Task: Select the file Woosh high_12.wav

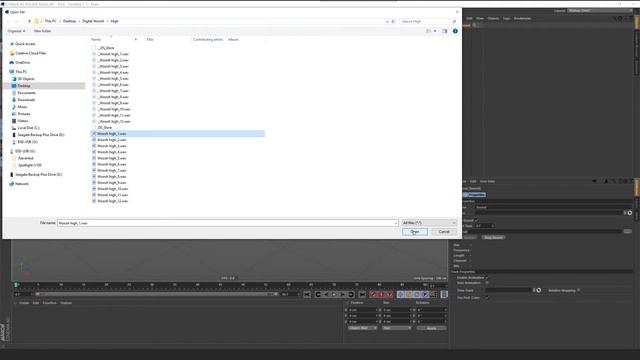Action: coord(112,201)
